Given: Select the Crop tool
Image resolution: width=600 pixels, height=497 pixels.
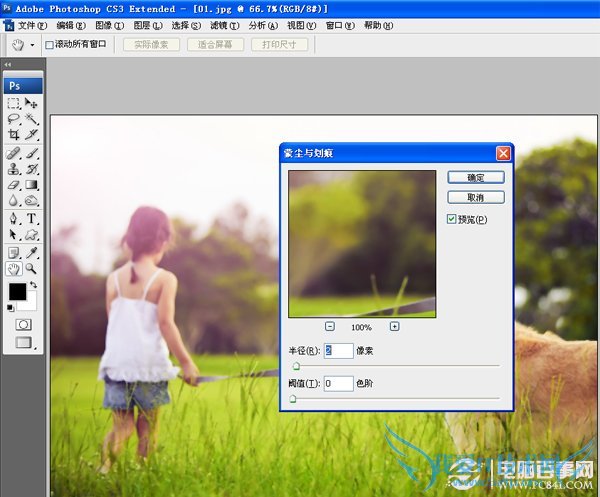Looking at the screenshot, I should [x=14, y=134].
